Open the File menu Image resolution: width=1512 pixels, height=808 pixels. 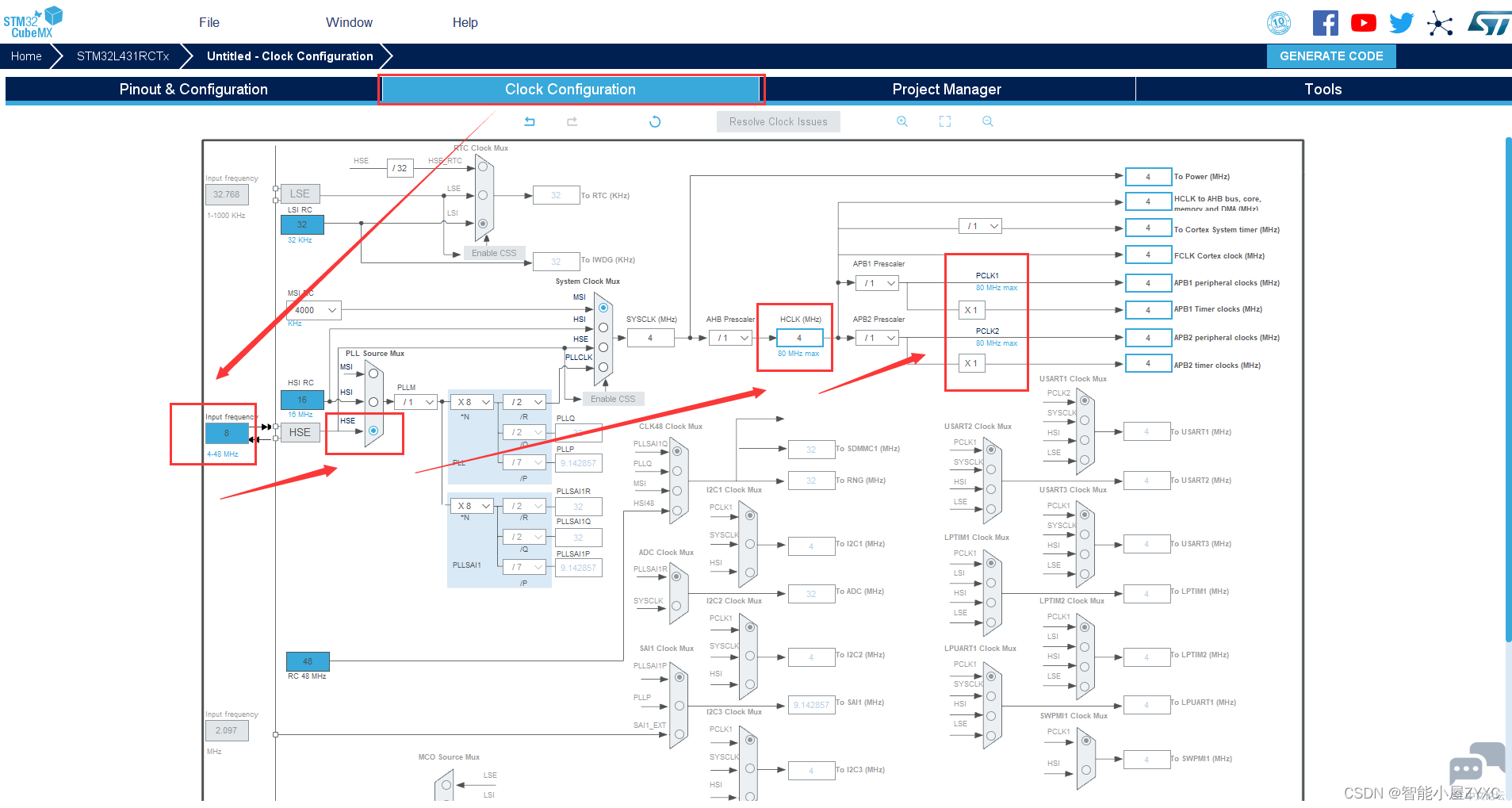(209, 22)
